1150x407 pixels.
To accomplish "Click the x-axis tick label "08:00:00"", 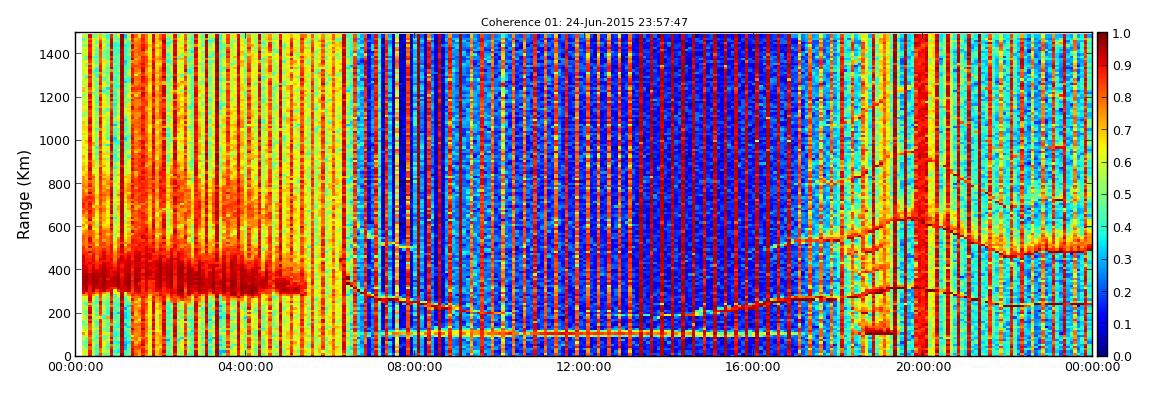I will pyautogui.click(x=416, y=367).
